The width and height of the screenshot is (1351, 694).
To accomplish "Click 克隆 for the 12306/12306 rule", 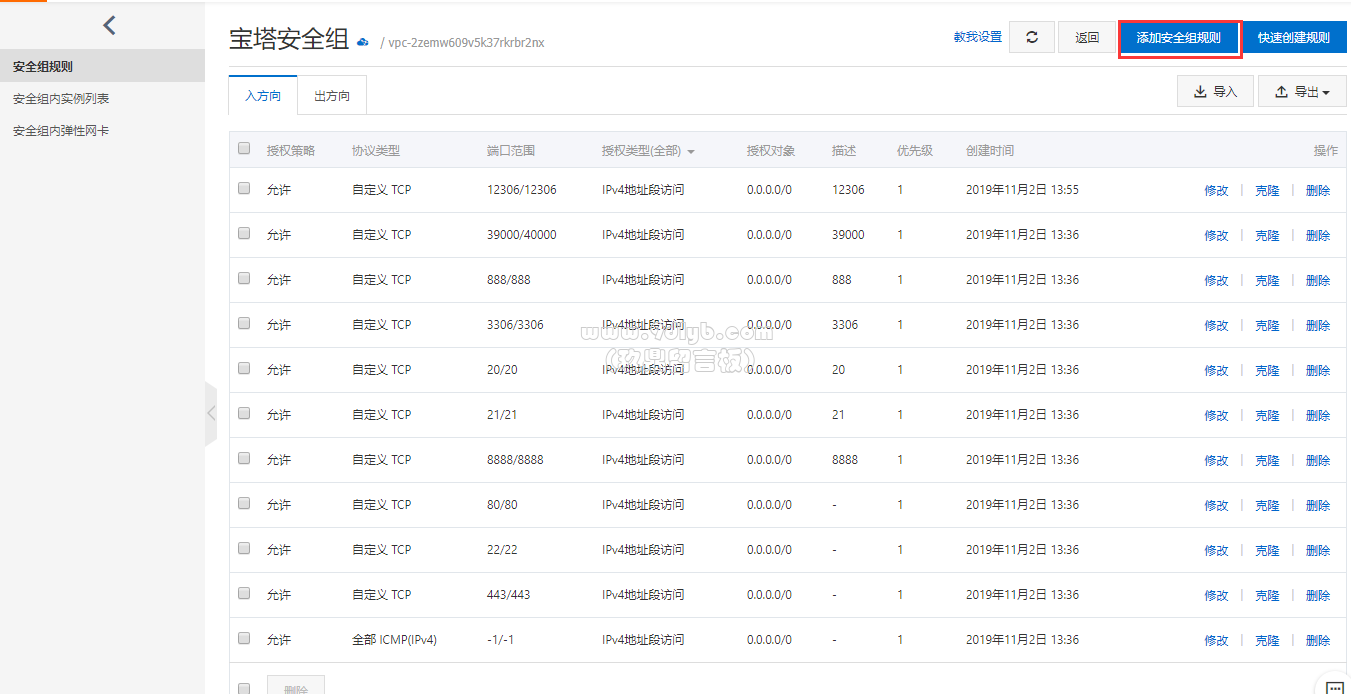I will [x=1267, y=190].
